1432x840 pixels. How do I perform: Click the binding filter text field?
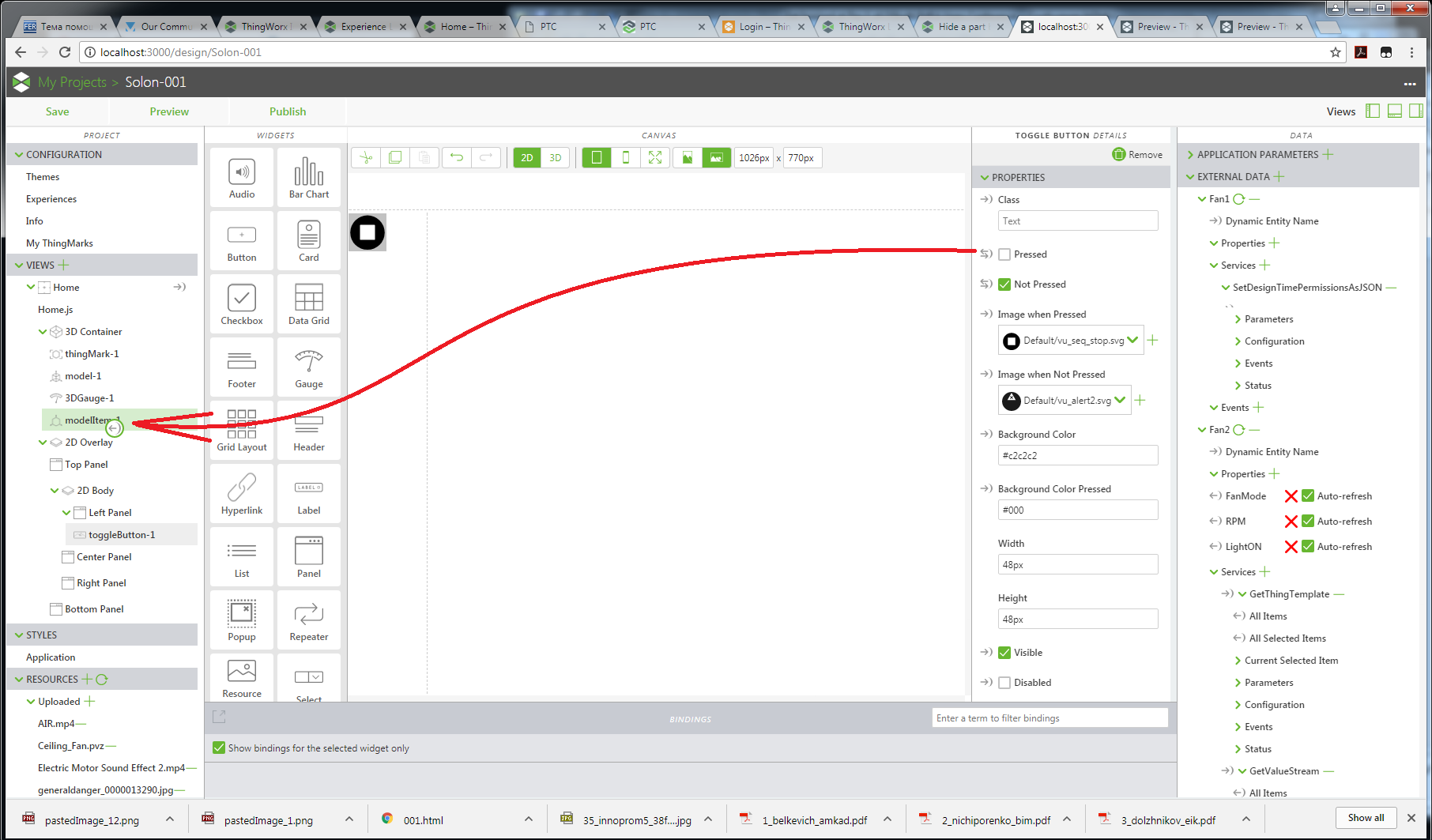pyautogui.click(x=1050, y=718)
